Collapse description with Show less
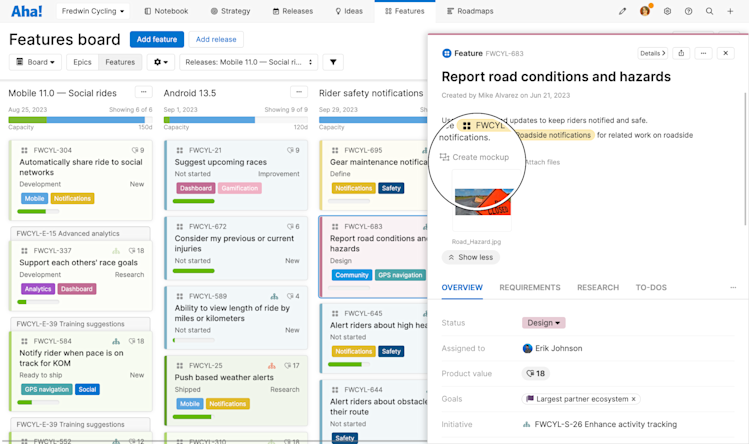749x444 pixels. click(471, 257)
